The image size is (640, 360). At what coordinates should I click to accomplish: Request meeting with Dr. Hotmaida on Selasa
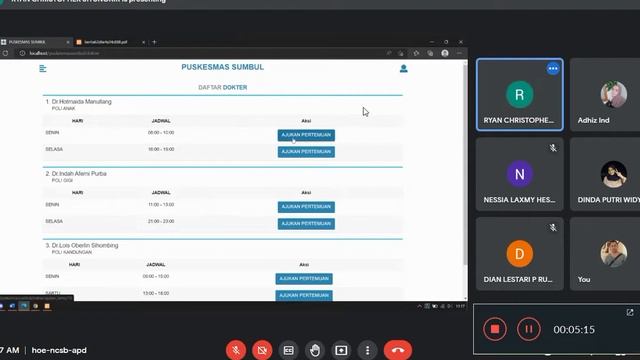[306, 152]
